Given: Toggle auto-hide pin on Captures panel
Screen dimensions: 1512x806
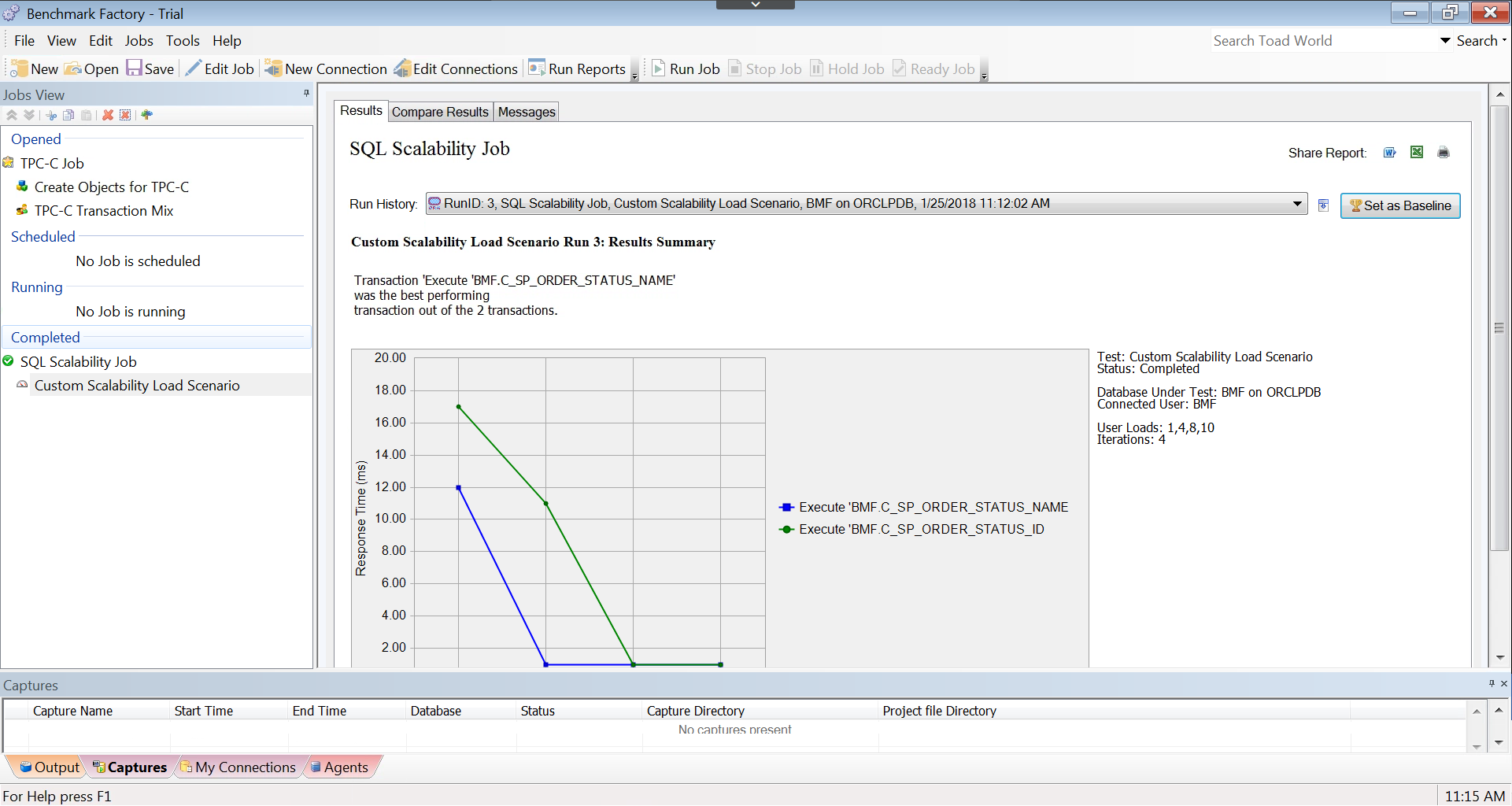Looking at the screenshot, I should point(1491,684).
